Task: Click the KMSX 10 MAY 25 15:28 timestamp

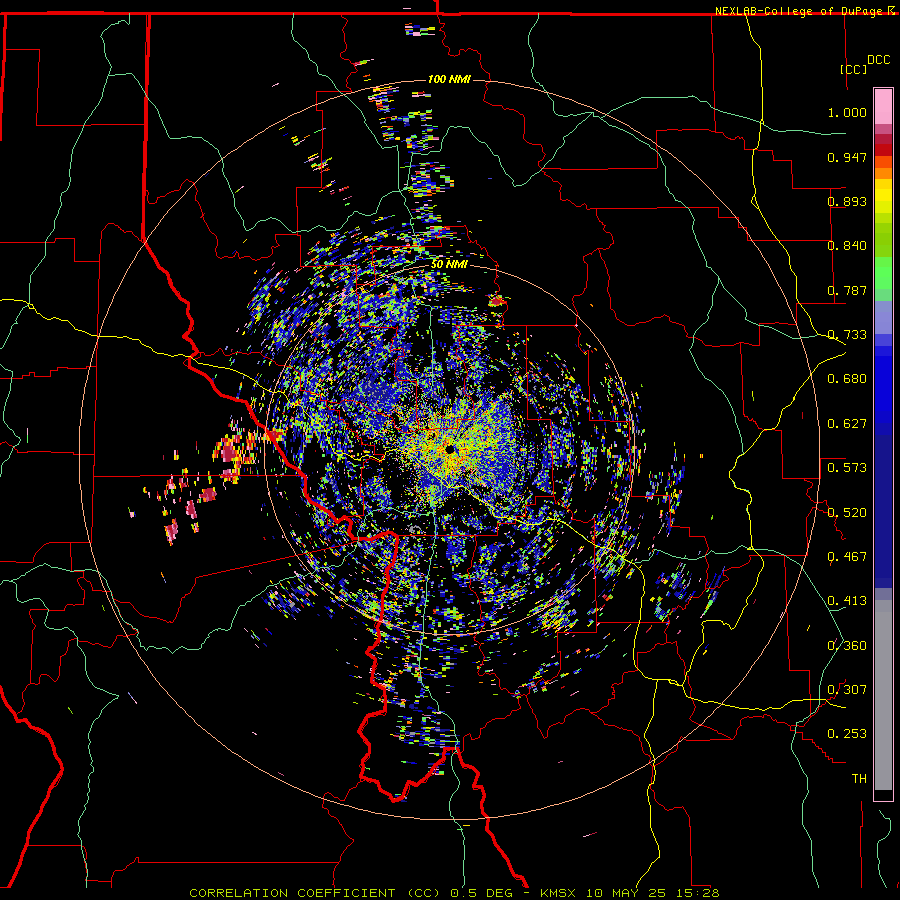Action: (x=630, y=893)
